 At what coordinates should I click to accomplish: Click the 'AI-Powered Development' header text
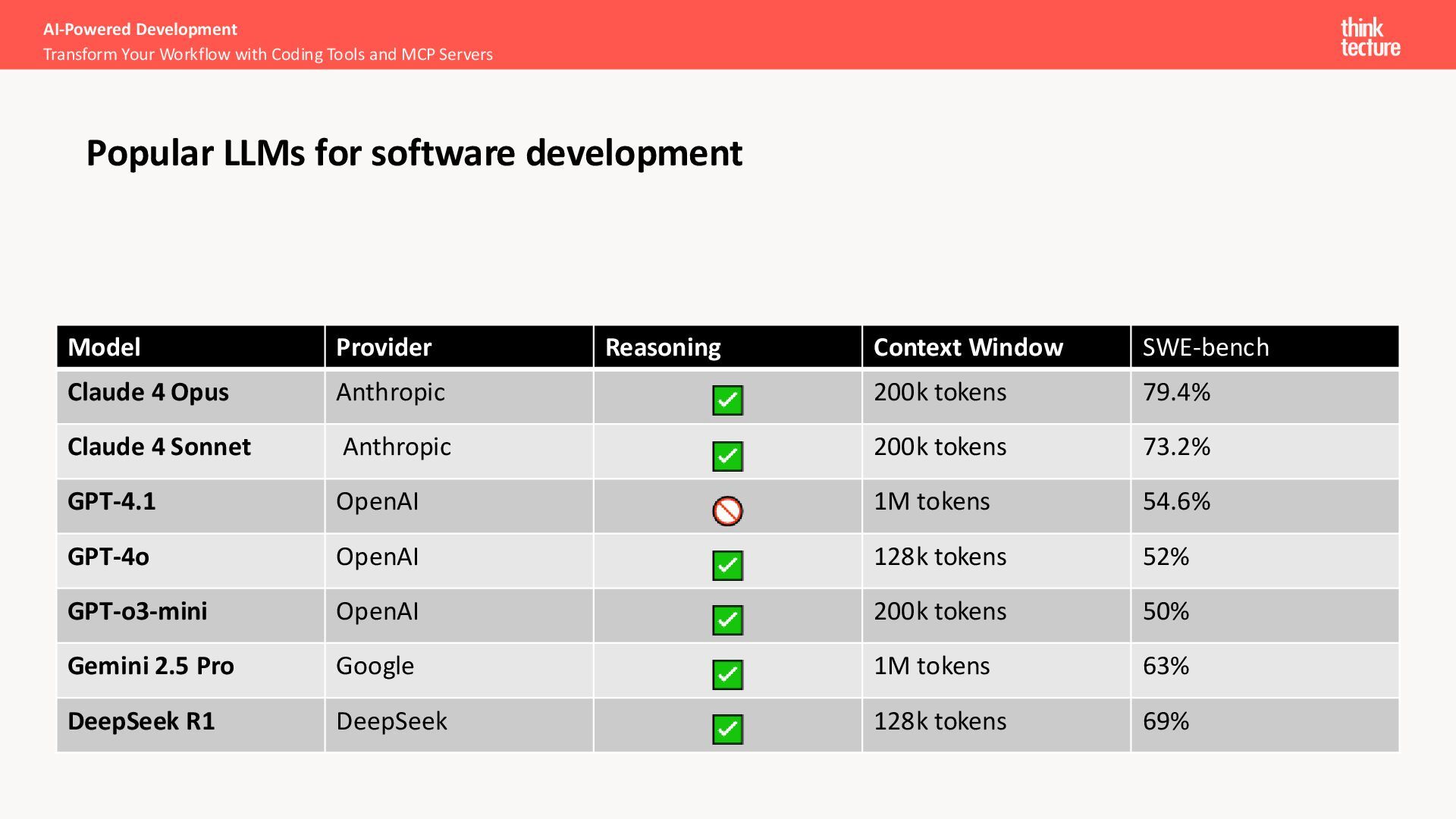(140, 30)
